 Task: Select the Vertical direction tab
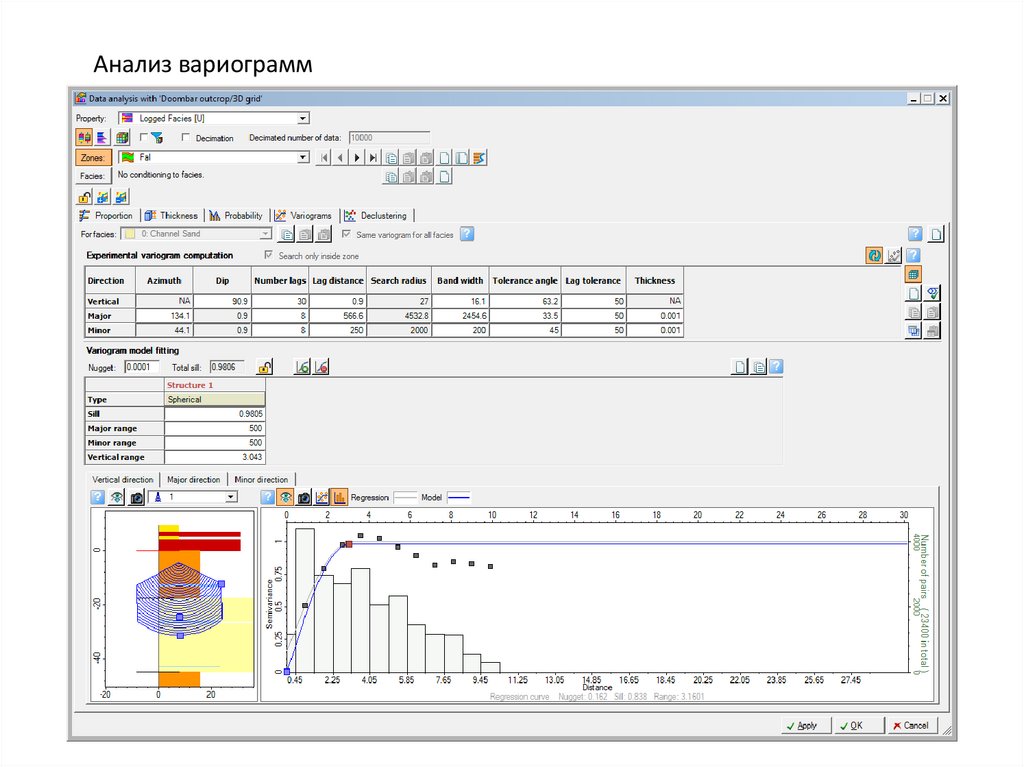123,480
